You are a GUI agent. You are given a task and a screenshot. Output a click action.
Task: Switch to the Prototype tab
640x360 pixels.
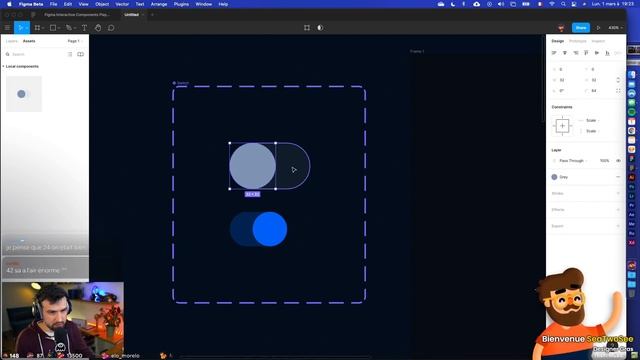click(578, 41)
